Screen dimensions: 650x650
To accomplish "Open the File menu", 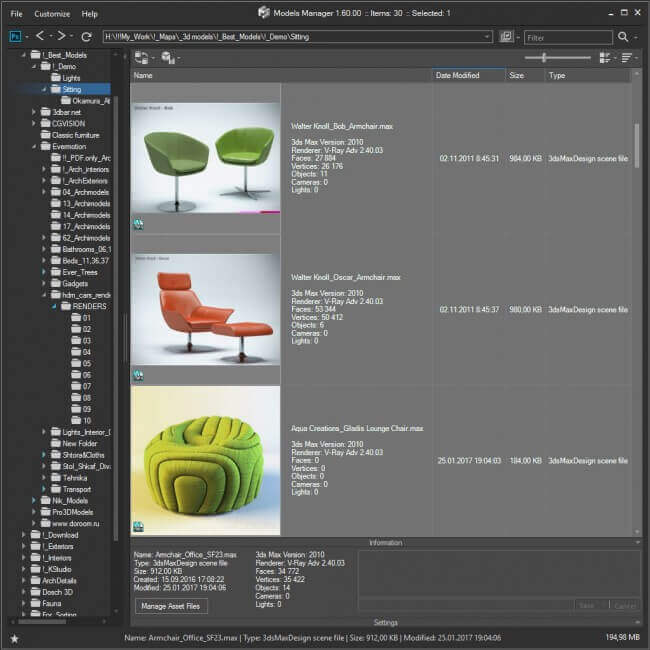I will click(17, 14).
